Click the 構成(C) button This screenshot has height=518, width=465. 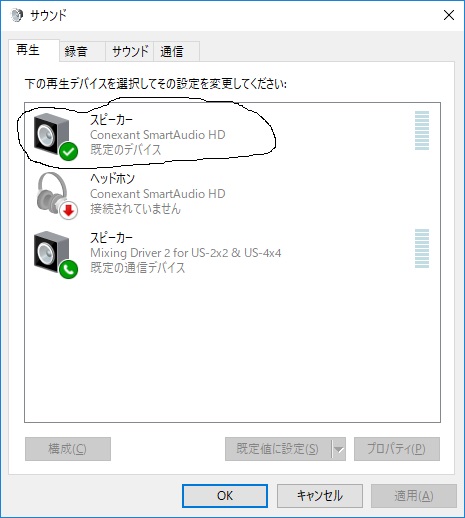(68, 449)
